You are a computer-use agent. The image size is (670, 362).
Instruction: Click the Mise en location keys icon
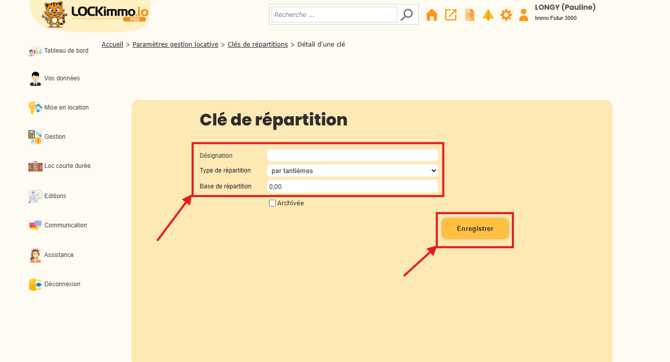pos(35,108)
